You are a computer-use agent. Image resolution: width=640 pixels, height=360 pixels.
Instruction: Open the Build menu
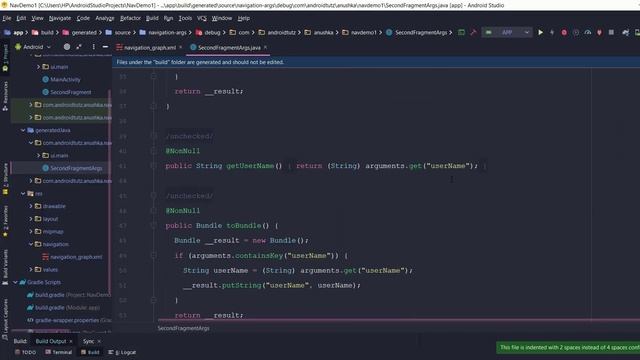pyautogui.click(x=152, y=18)
